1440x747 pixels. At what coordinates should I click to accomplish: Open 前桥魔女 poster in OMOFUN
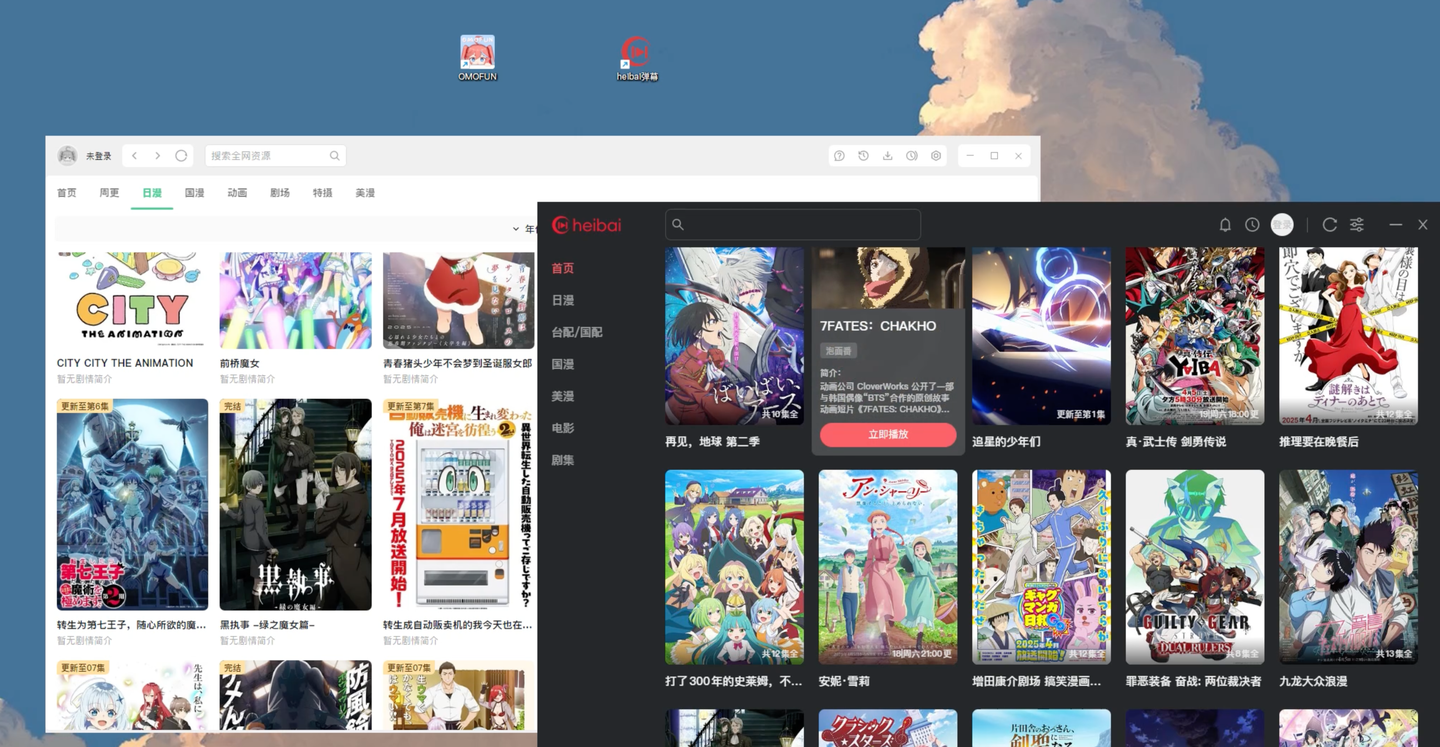pos(295,300)
